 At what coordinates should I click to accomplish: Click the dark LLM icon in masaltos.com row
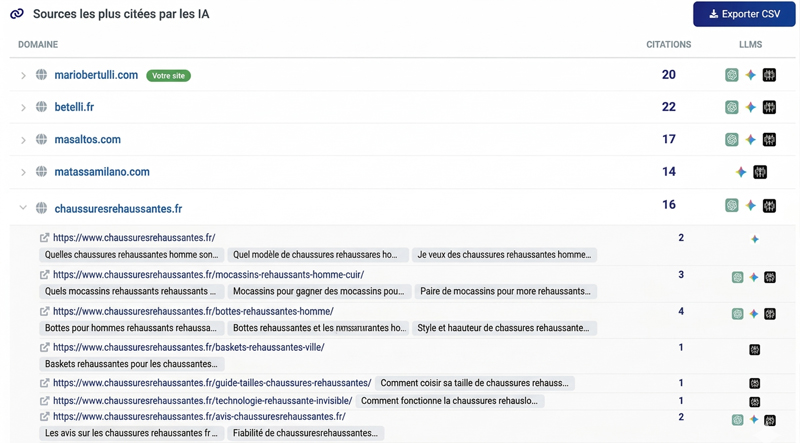pyautogui.click(x=769, y=140)
